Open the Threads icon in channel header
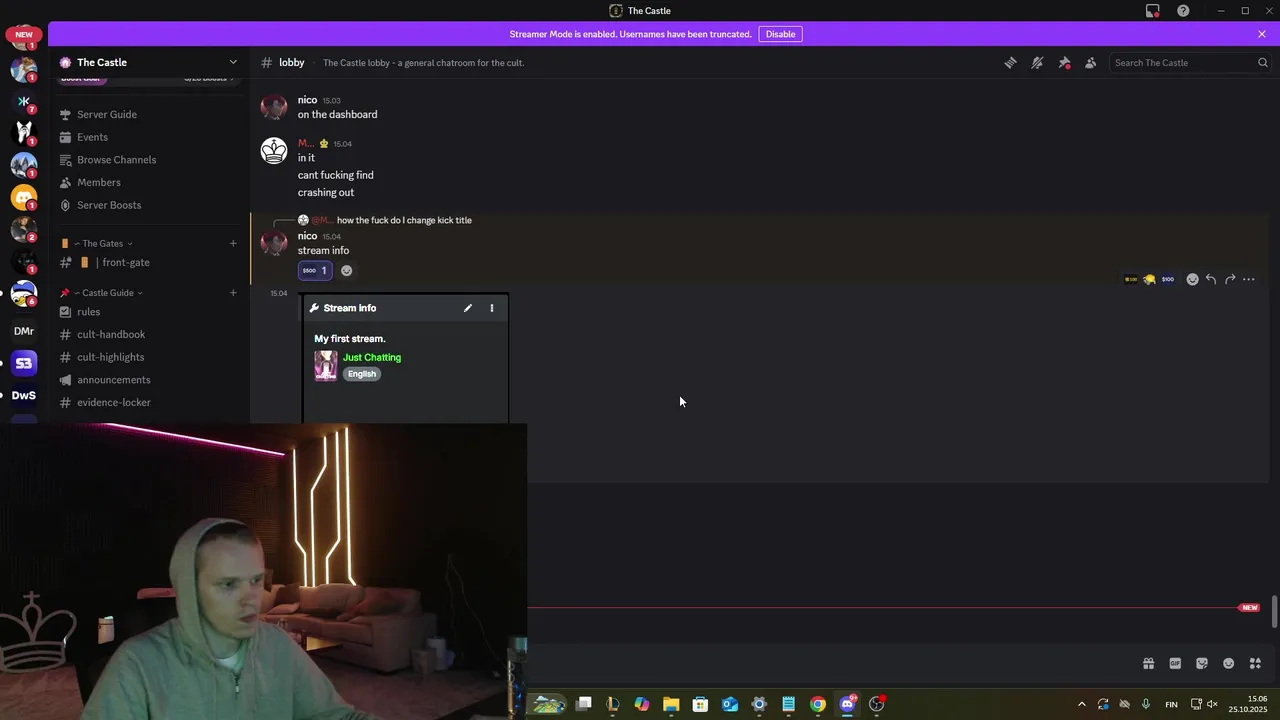 pyautogui.click(x=1010, y=62)
